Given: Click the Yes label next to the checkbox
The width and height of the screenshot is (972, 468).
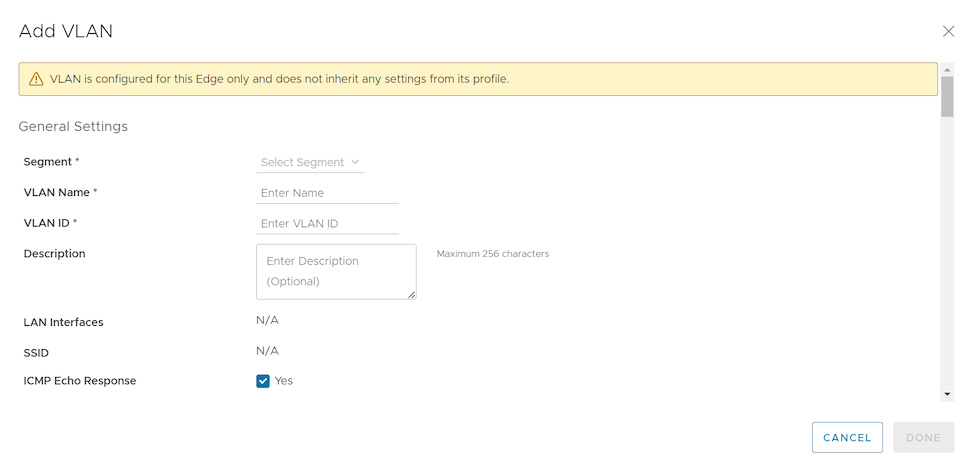Looking at the screenshot, I should pos(284,381).
